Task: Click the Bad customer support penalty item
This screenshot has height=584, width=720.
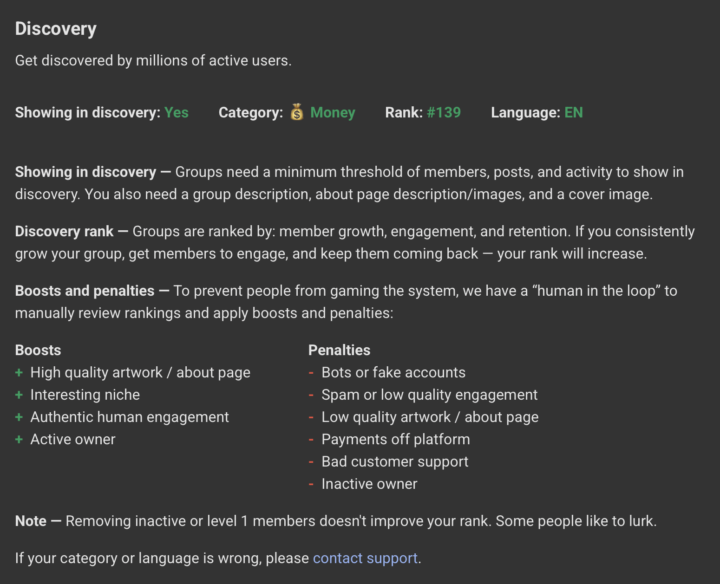Action: [x=395, y=461]
